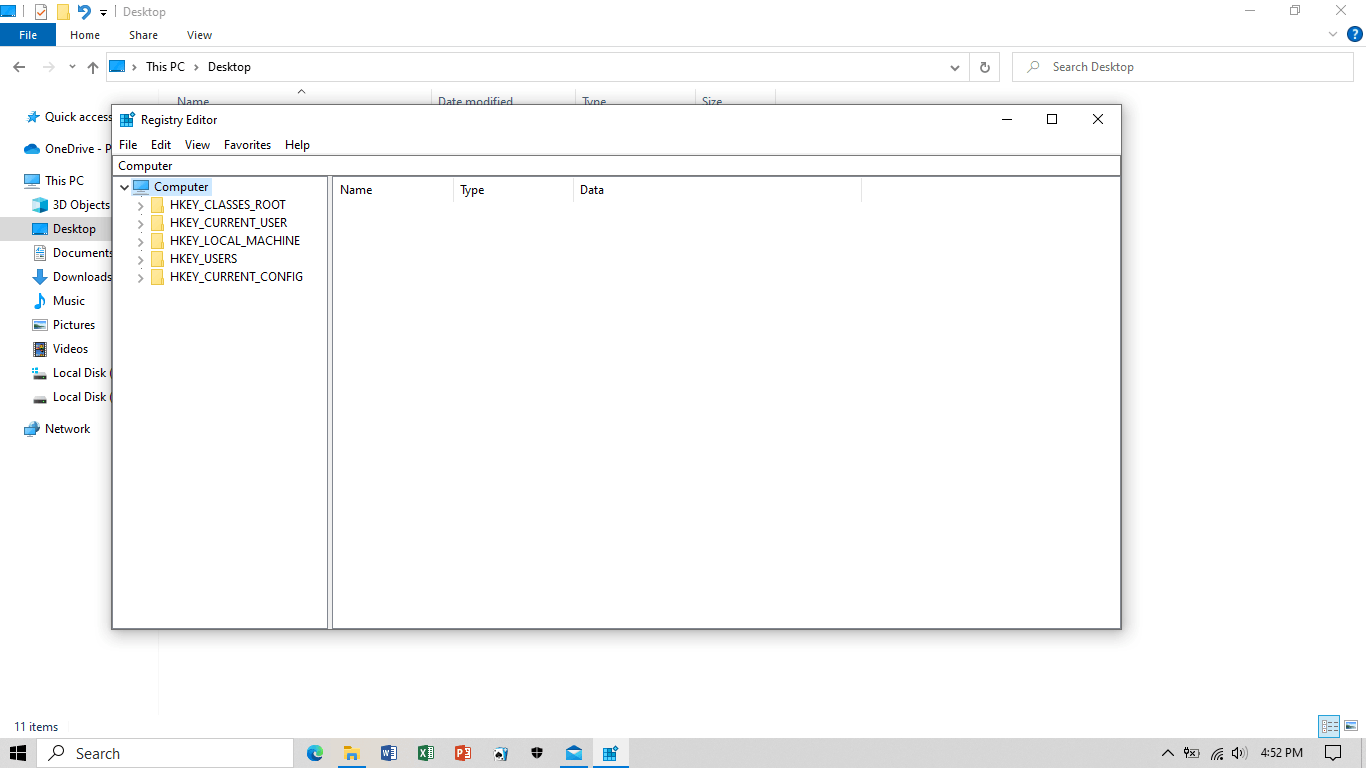The width and height of the screenshot is (1366, 768).
Task: Expand HKEY_CURRENT_USER key
Action: 141,223
